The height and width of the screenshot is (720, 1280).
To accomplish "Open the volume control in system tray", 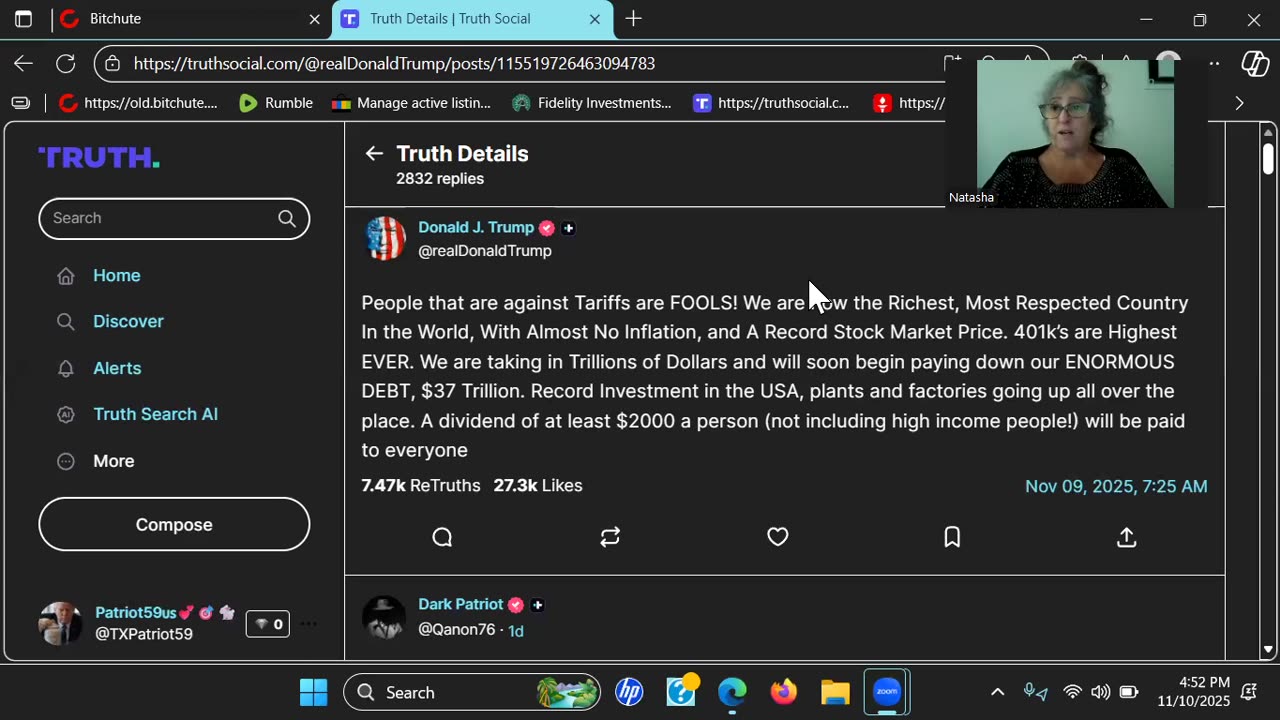I will pyautogui.click(x=1100, y=692).
